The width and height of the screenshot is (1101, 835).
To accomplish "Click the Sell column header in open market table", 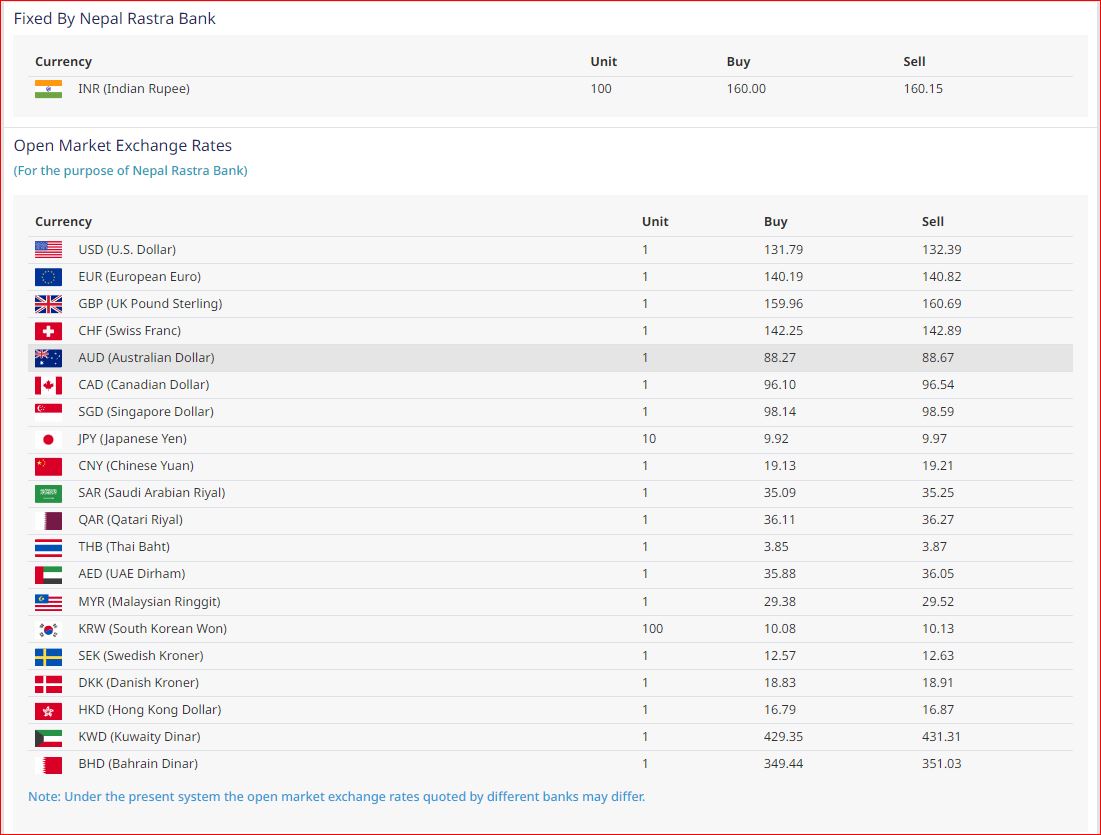I will tap(932, 222).
